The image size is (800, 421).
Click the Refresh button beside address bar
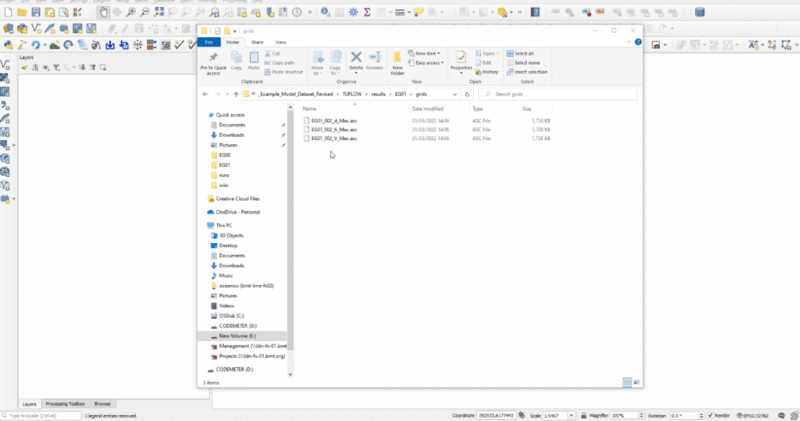click(467, 93)
